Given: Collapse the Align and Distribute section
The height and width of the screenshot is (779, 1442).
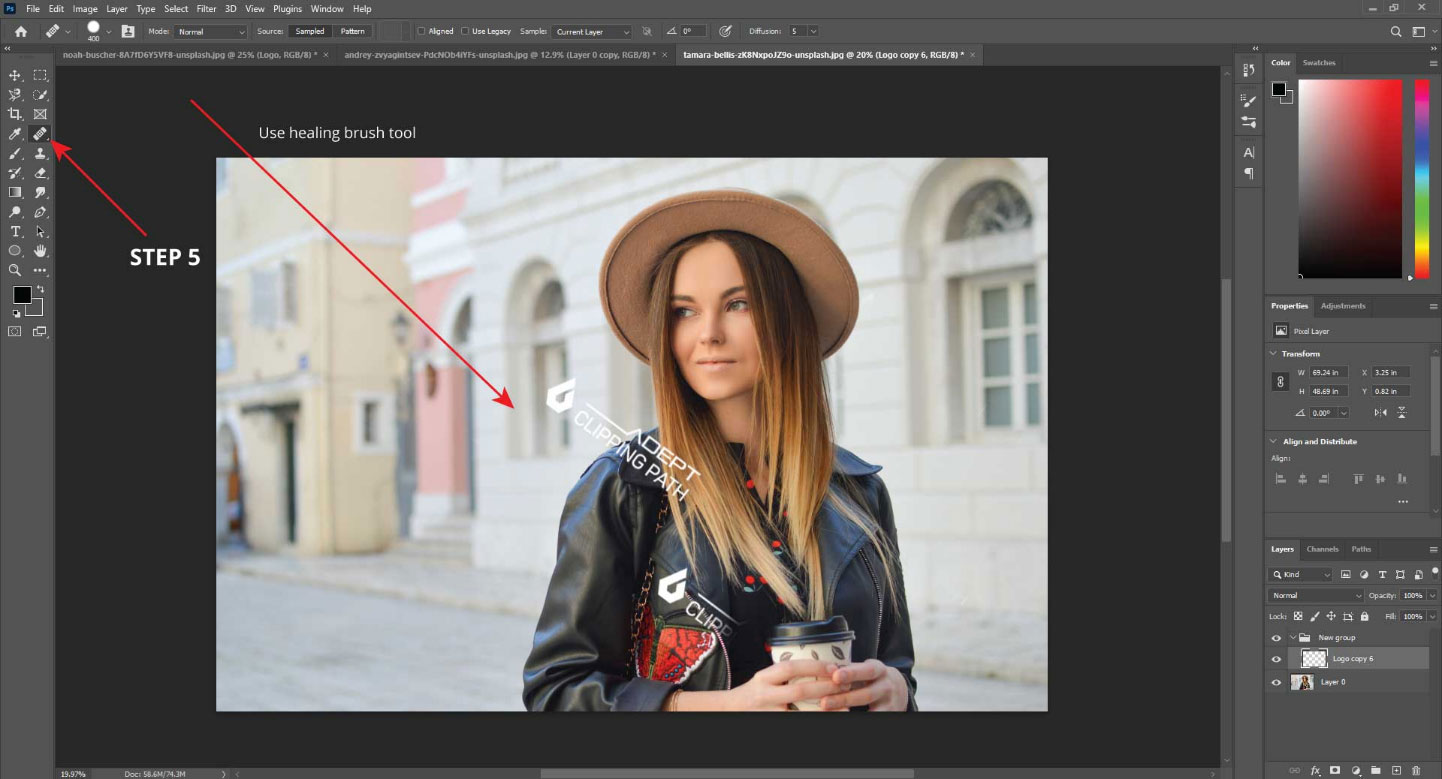Looking at the screenshot, I should coord(1273,442).
